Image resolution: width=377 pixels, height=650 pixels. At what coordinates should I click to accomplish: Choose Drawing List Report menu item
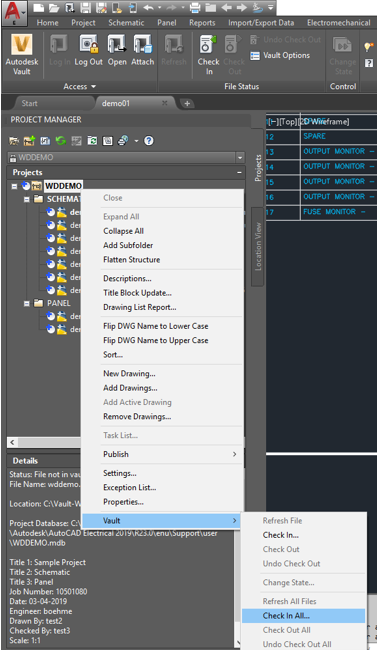tap(140, 307)
